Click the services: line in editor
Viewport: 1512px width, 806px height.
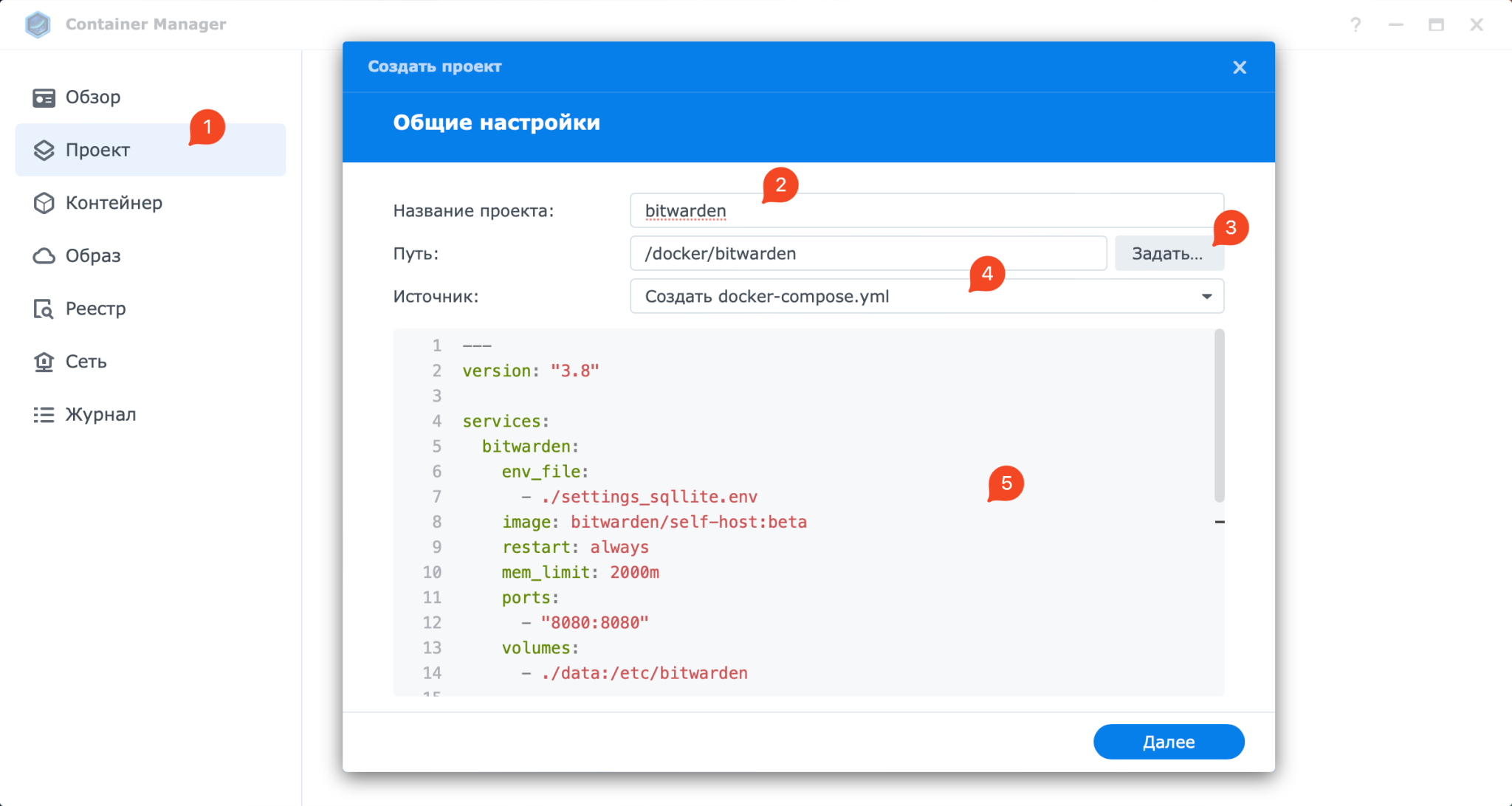506,421
